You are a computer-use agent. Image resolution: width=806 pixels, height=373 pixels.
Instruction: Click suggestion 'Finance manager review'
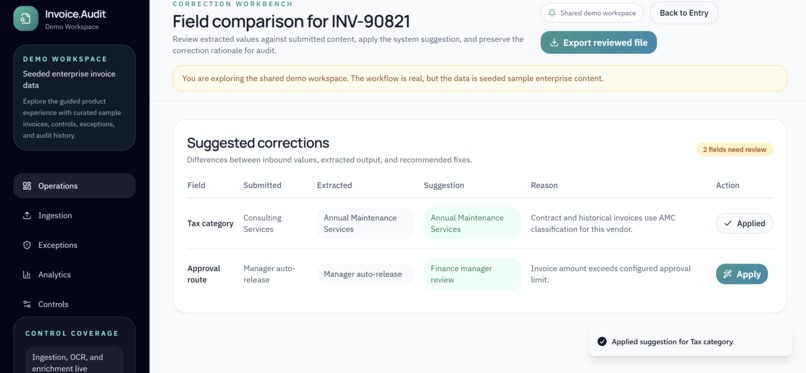472,274
